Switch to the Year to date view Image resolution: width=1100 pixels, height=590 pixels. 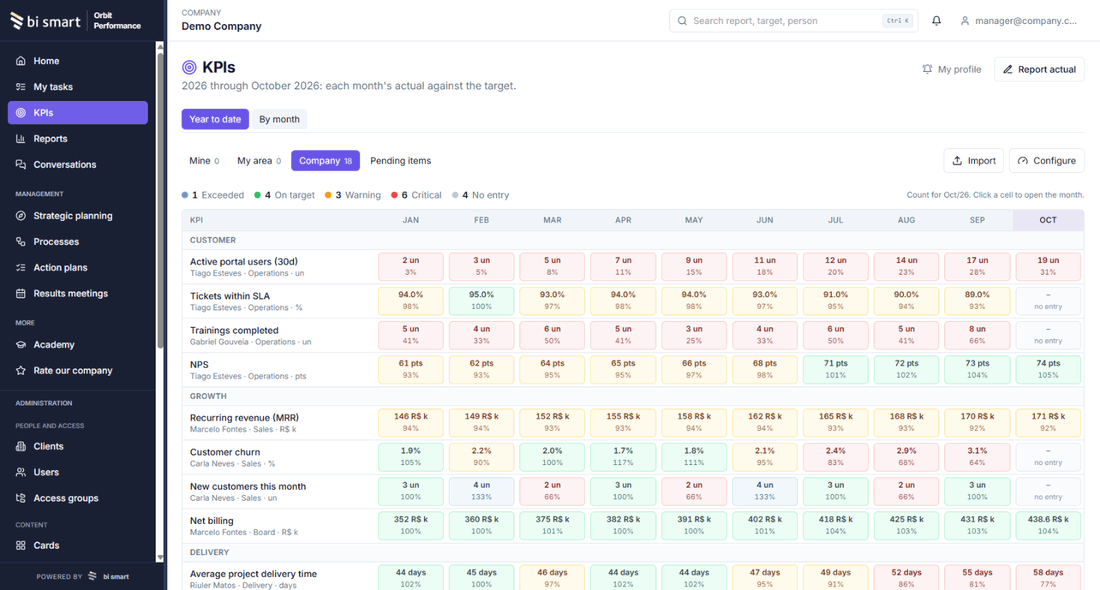(215, 119)
